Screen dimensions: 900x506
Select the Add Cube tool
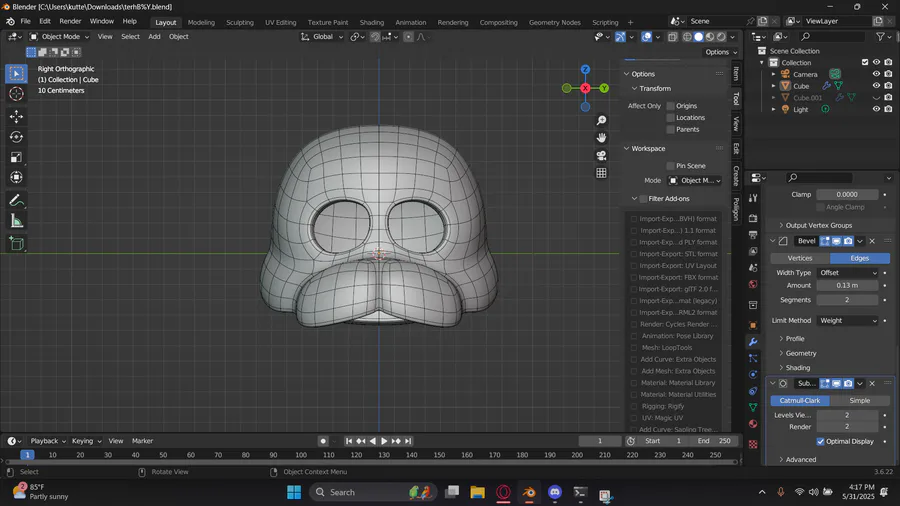click(x=16, y=244)
